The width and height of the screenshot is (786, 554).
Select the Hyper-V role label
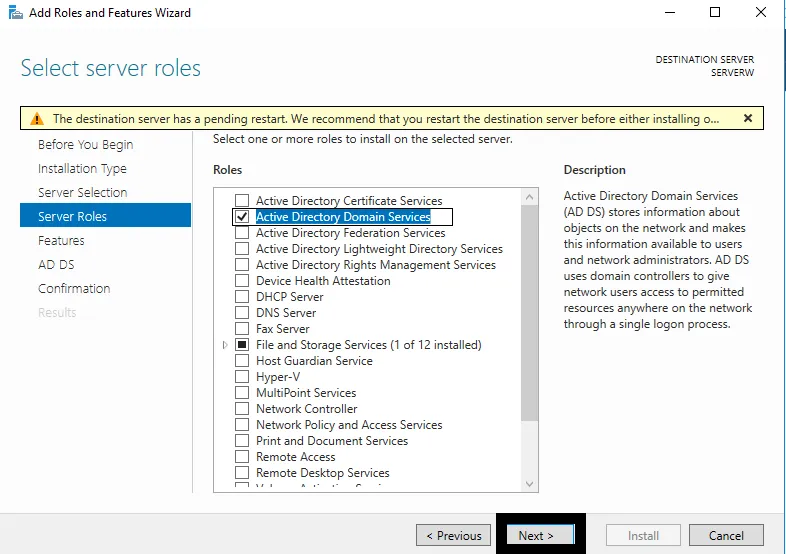pos(278,377)
